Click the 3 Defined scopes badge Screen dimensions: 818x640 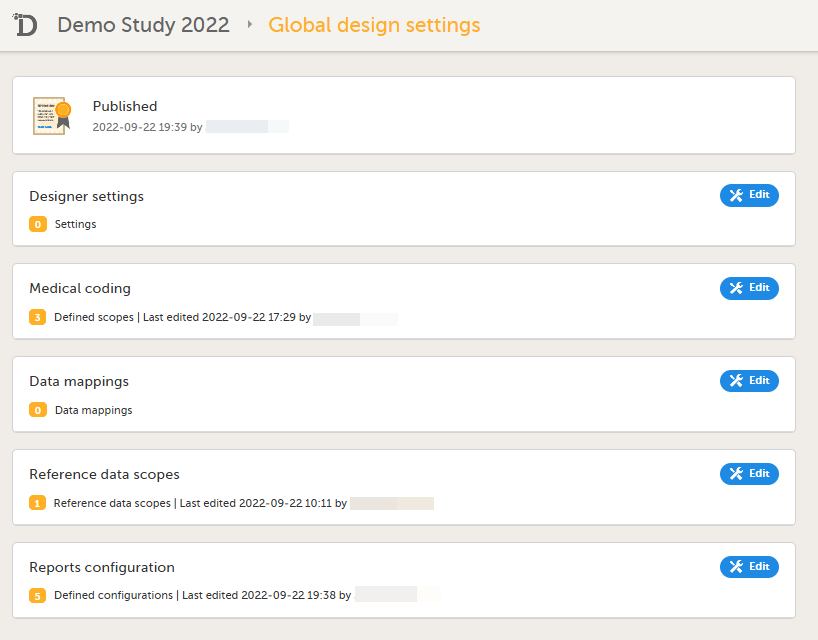pos(38,318)
